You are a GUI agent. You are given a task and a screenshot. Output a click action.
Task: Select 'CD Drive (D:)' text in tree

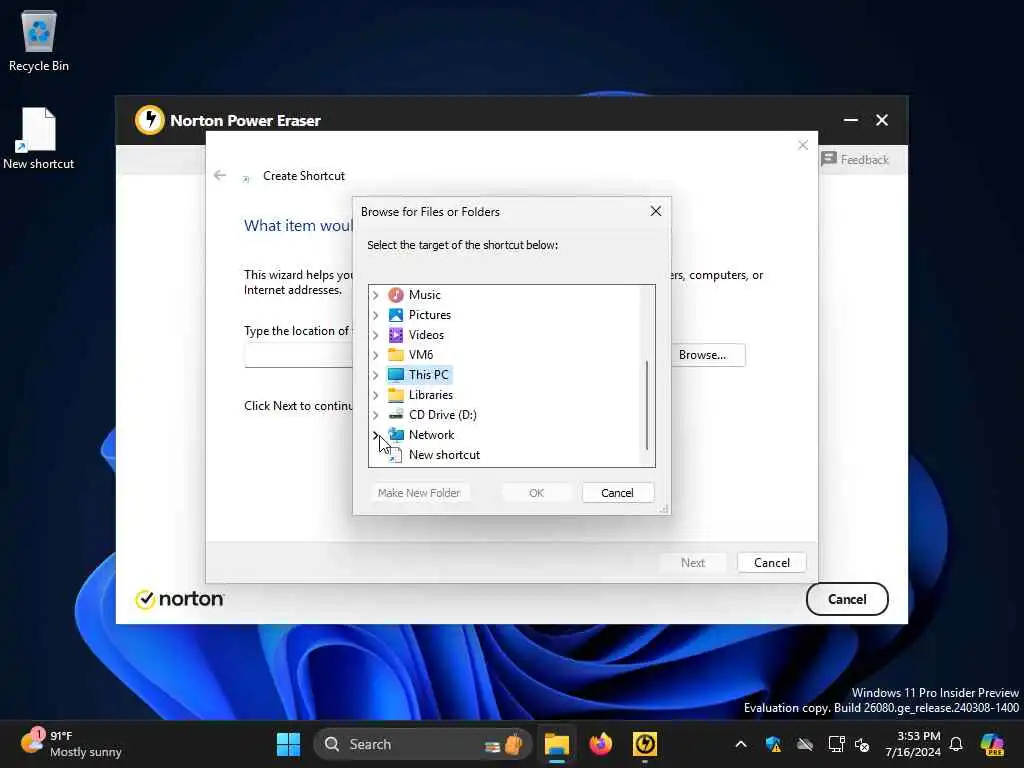[443, 415]
